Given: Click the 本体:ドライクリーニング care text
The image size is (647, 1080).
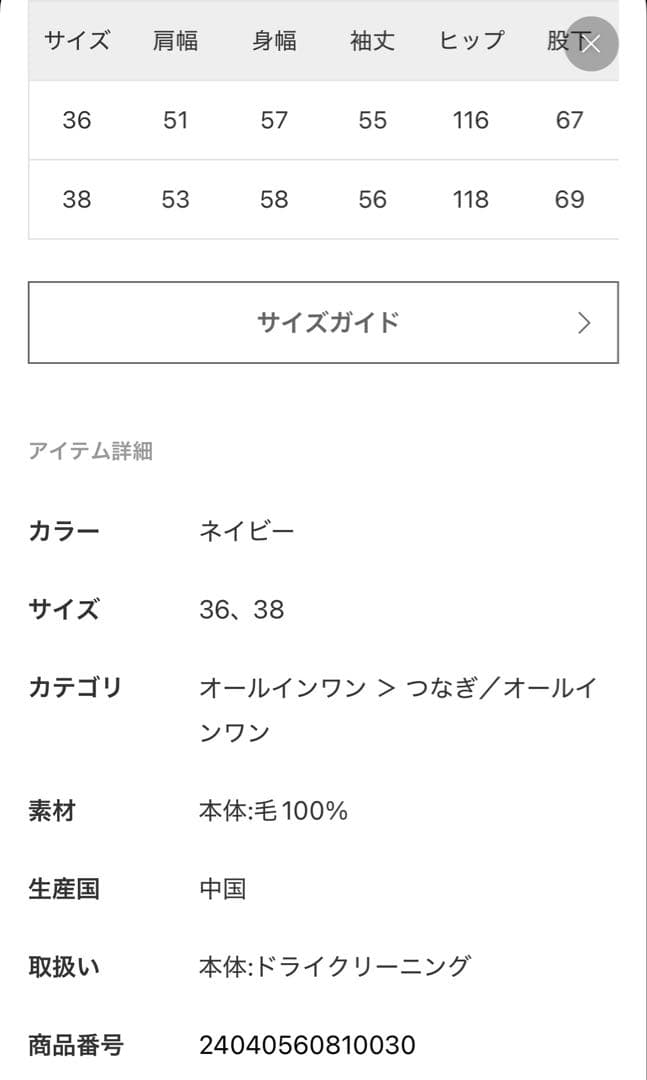Looking at the screenshot, I should [x=334, y=967].
